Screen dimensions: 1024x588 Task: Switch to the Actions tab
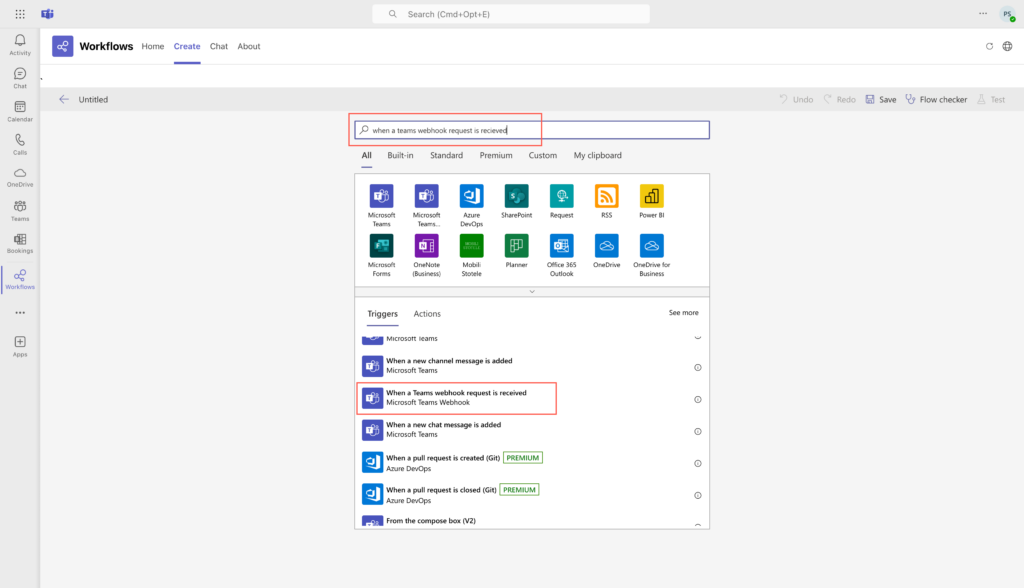[427, 313]
